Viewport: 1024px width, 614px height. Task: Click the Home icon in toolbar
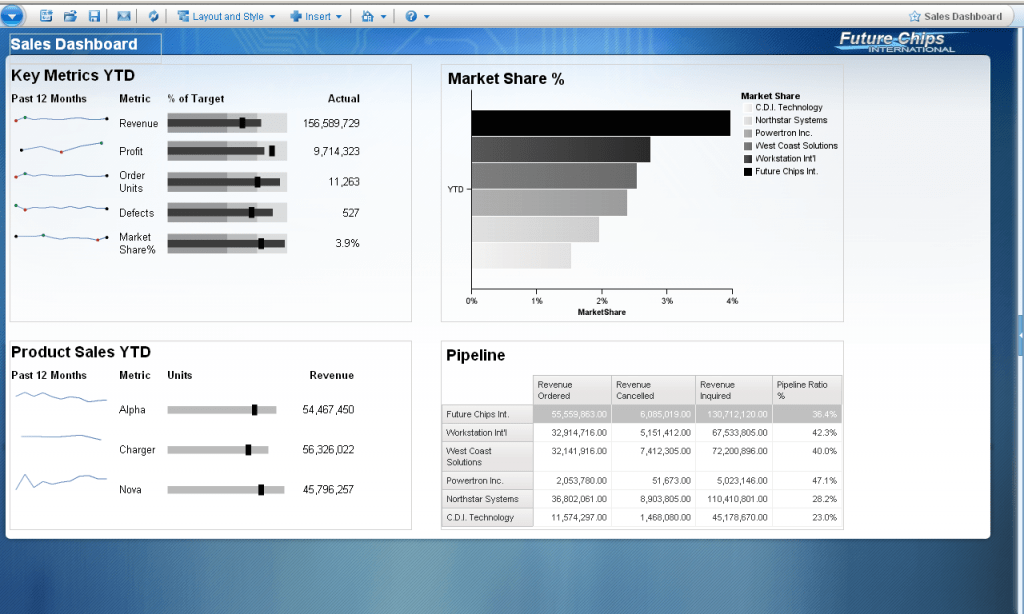pyautogui.click(x=368, y=16)
